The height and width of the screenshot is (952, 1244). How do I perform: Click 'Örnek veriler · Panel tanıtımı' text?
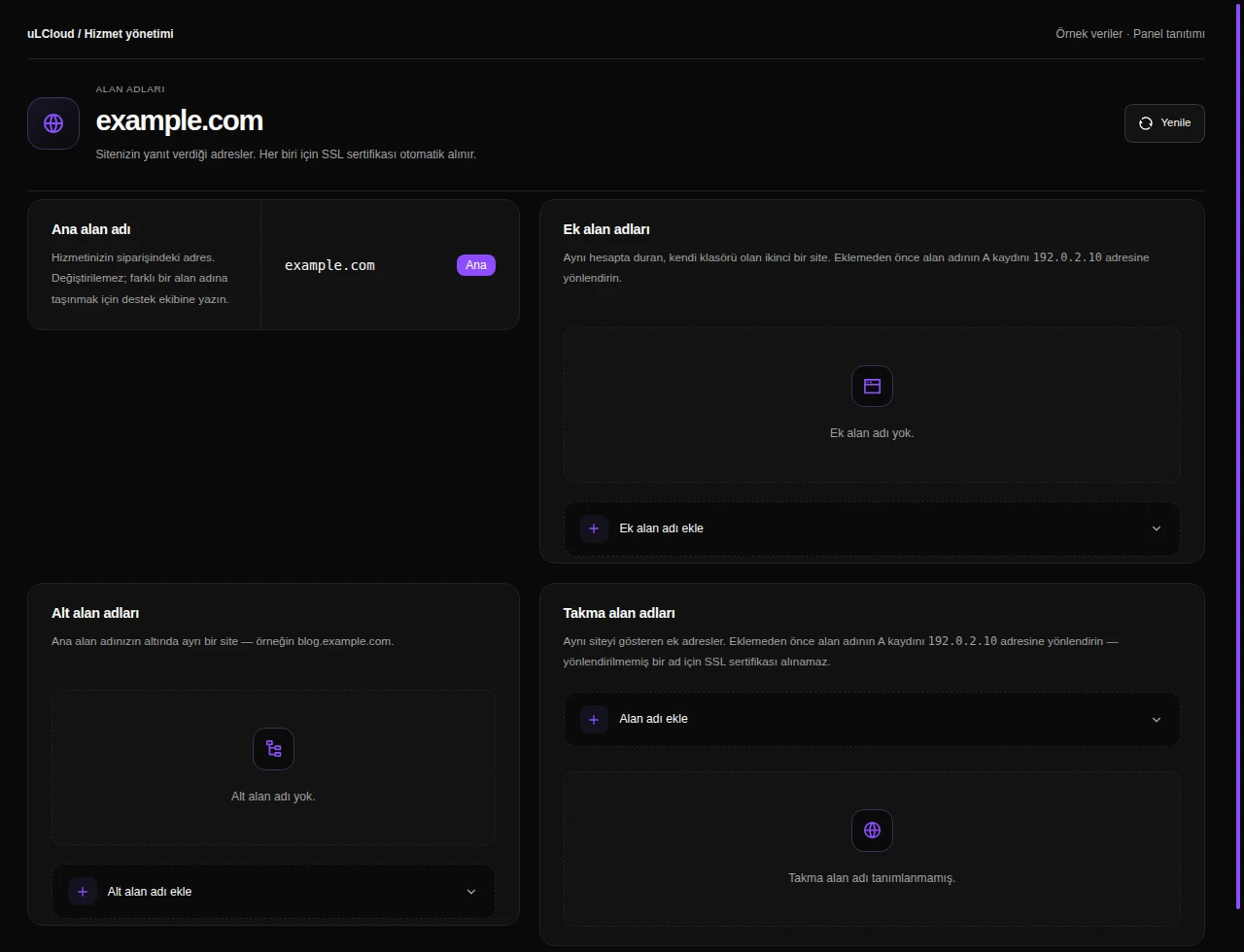(1130, 34)
